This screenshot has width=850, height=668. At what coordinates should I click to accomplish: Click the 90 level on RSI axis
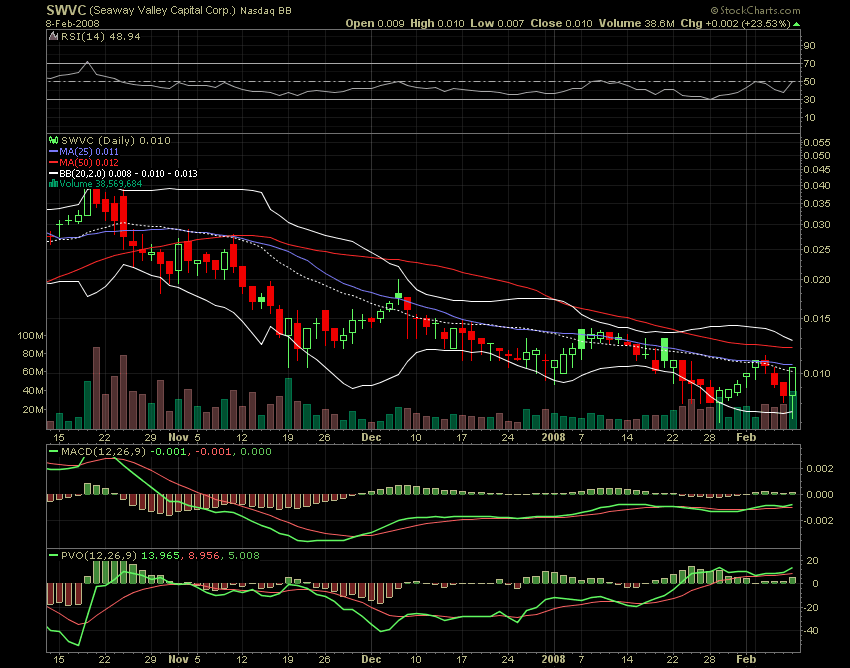[x=809, y=46]
